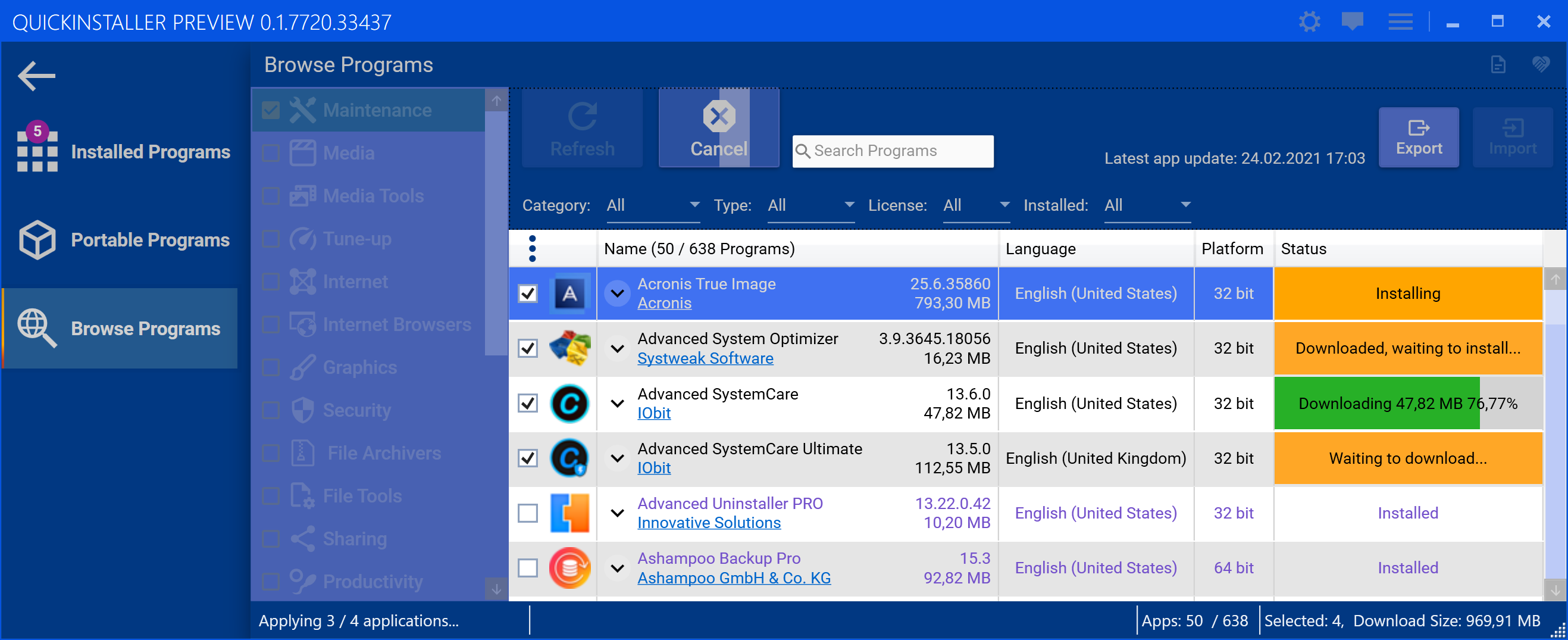The image size is (1568, 640).
Task: Click the Advanced Uninstaller PRO app icon
Action: pos(569,513)
